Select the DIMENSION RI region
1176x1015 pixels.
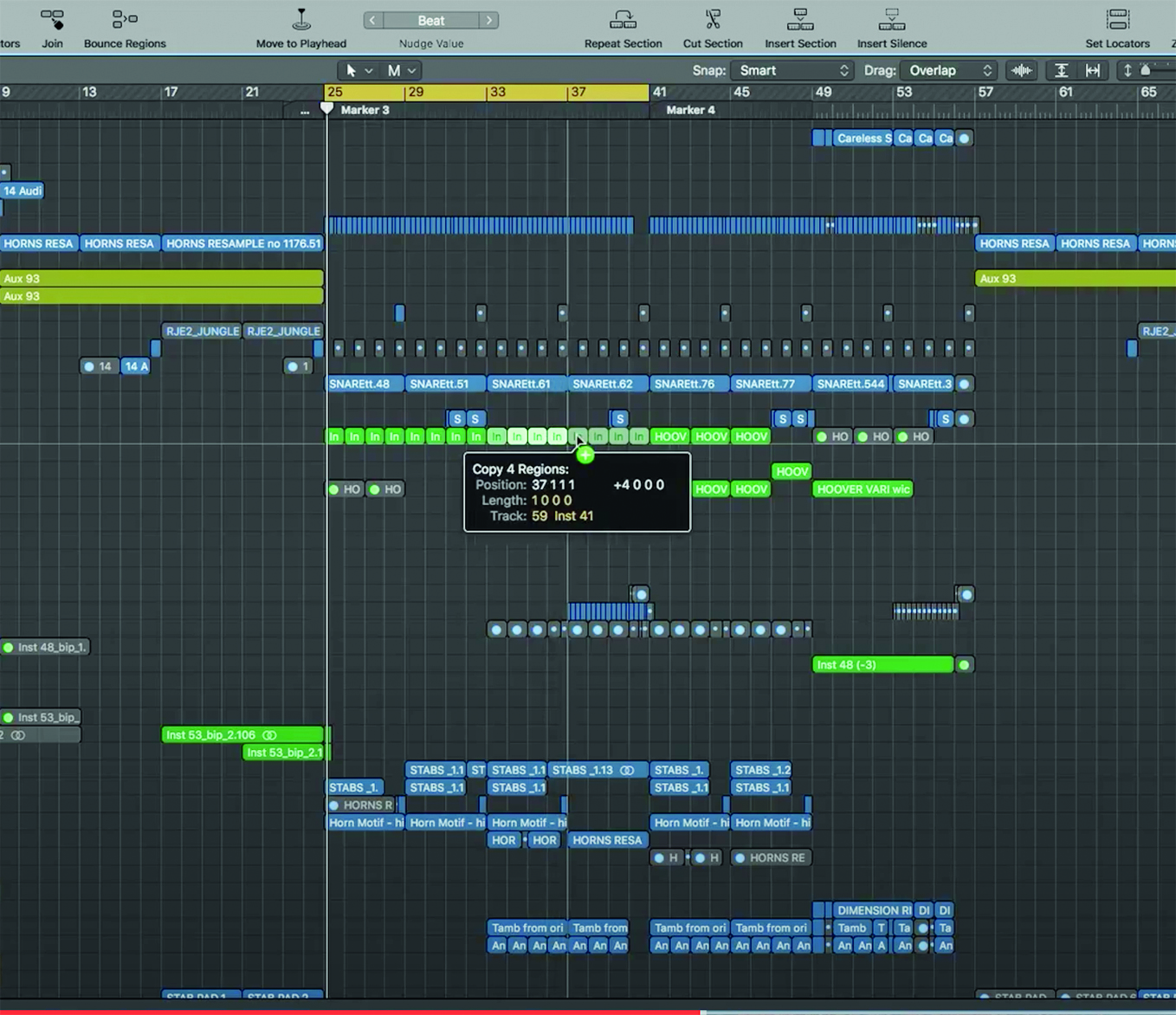pos(873,911)
